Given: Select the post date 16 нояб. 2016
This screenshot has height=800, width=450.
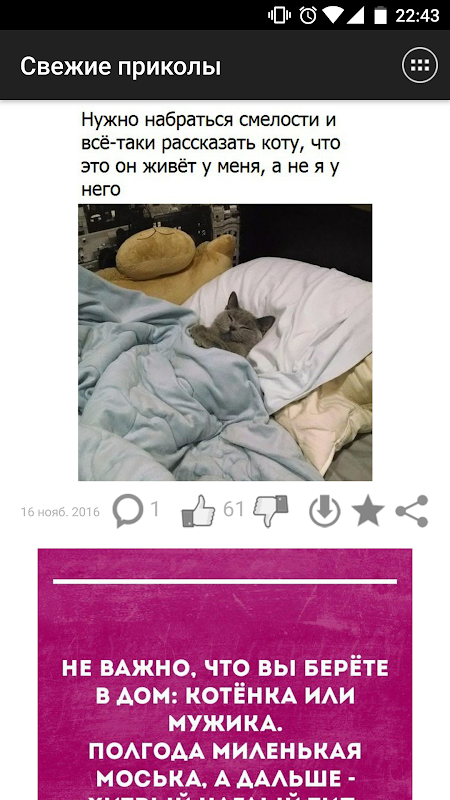Looking at the screenshot, I should (x=60, y=512).
